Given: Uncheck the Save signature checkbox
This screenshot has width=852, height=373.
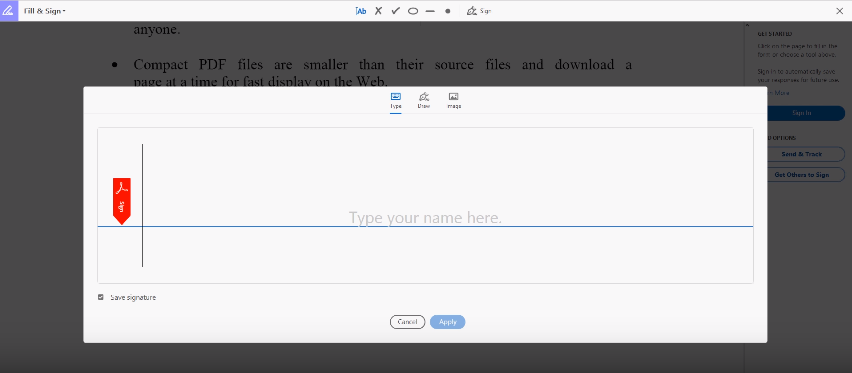Looking at the screenshot, I should click(101, 297).
